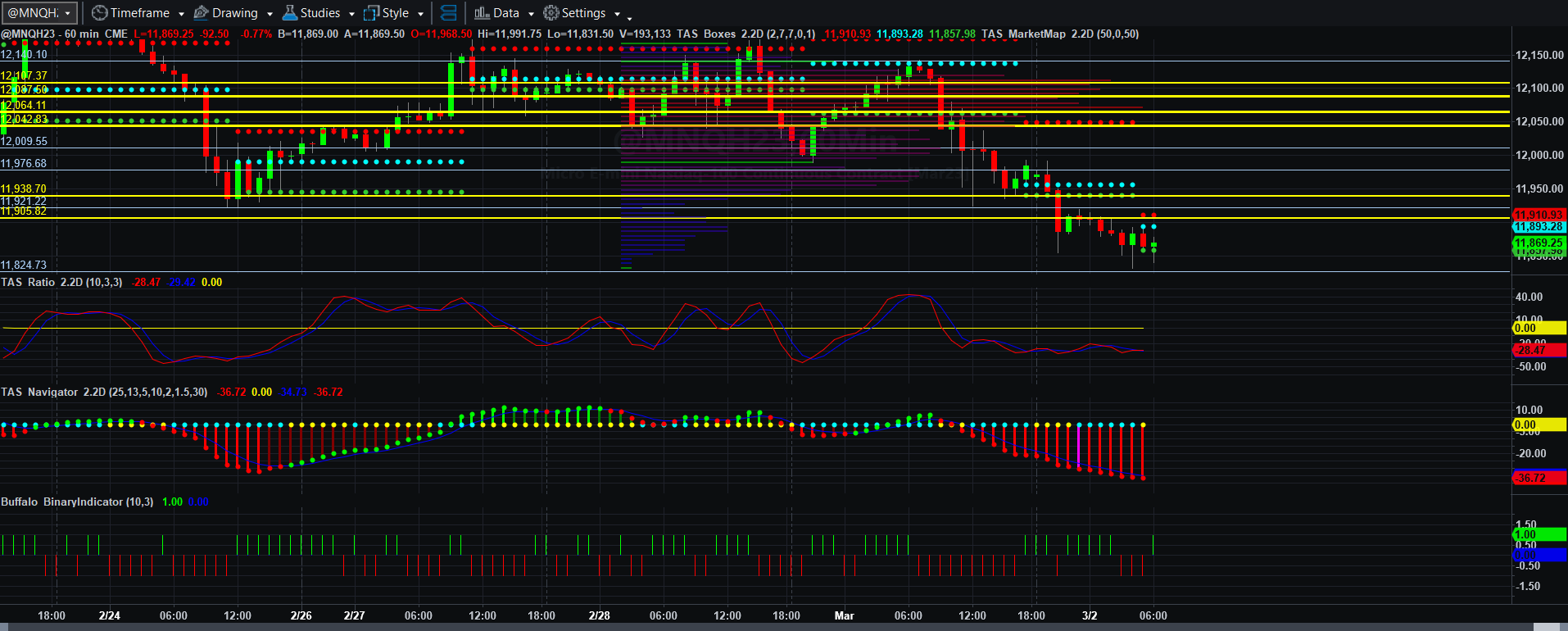Expand the toolbar overflow arrow after Settings

629,16
